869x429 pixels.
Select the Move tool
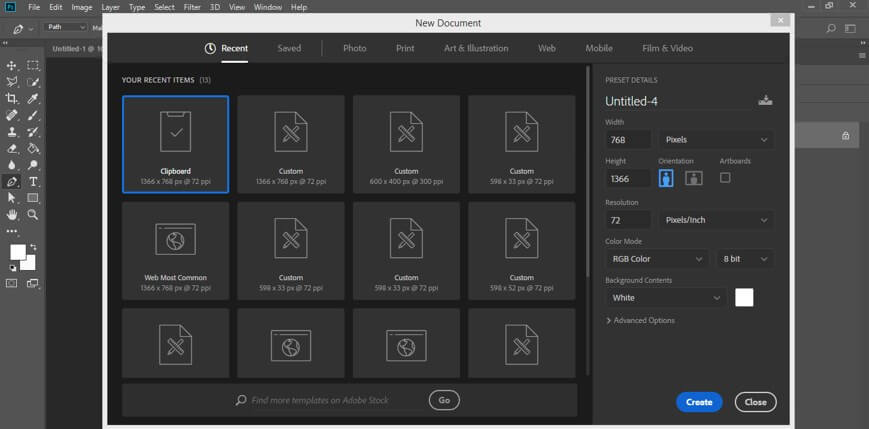click(x=12, y=65)
